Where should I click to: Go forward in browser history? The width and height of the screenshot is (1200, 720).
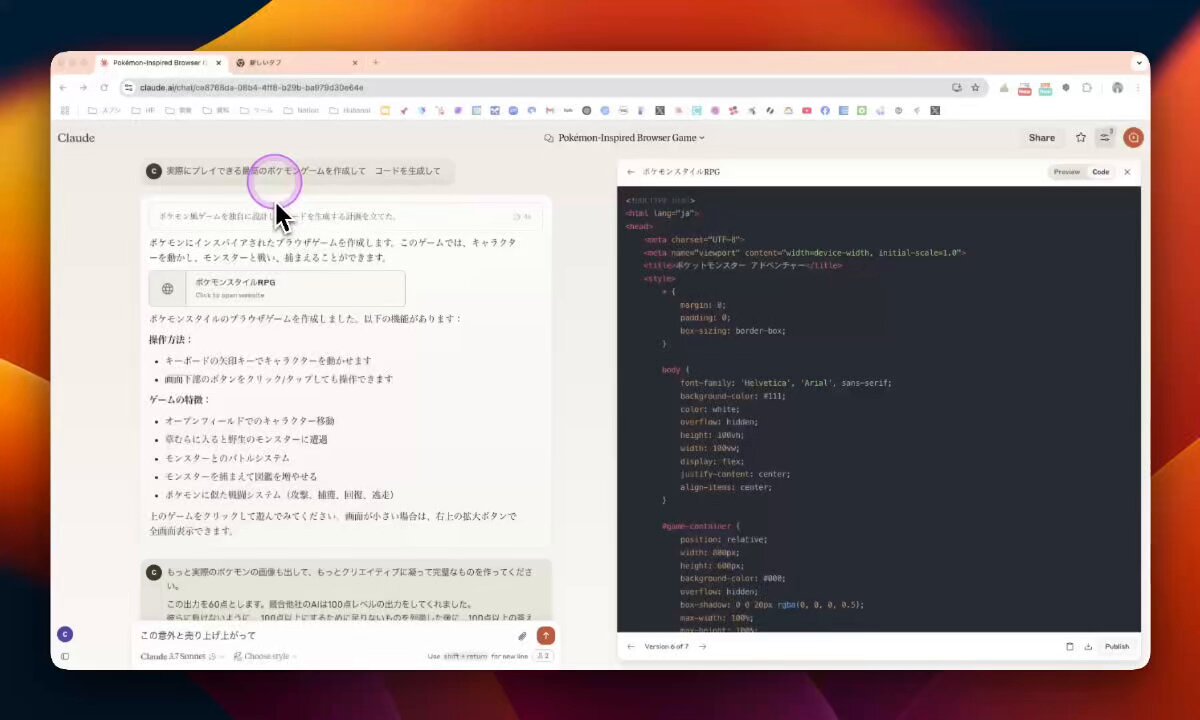point(84,88)
